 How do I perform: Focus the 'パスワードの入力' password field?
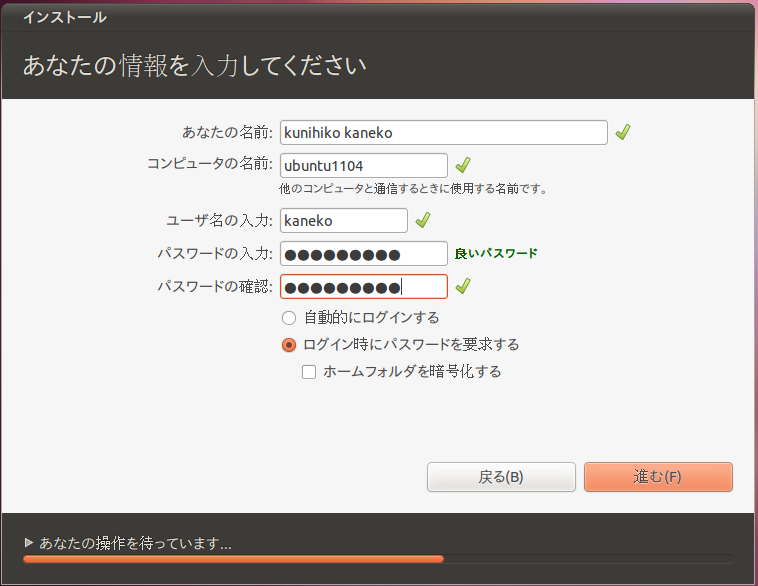point(364,253)
